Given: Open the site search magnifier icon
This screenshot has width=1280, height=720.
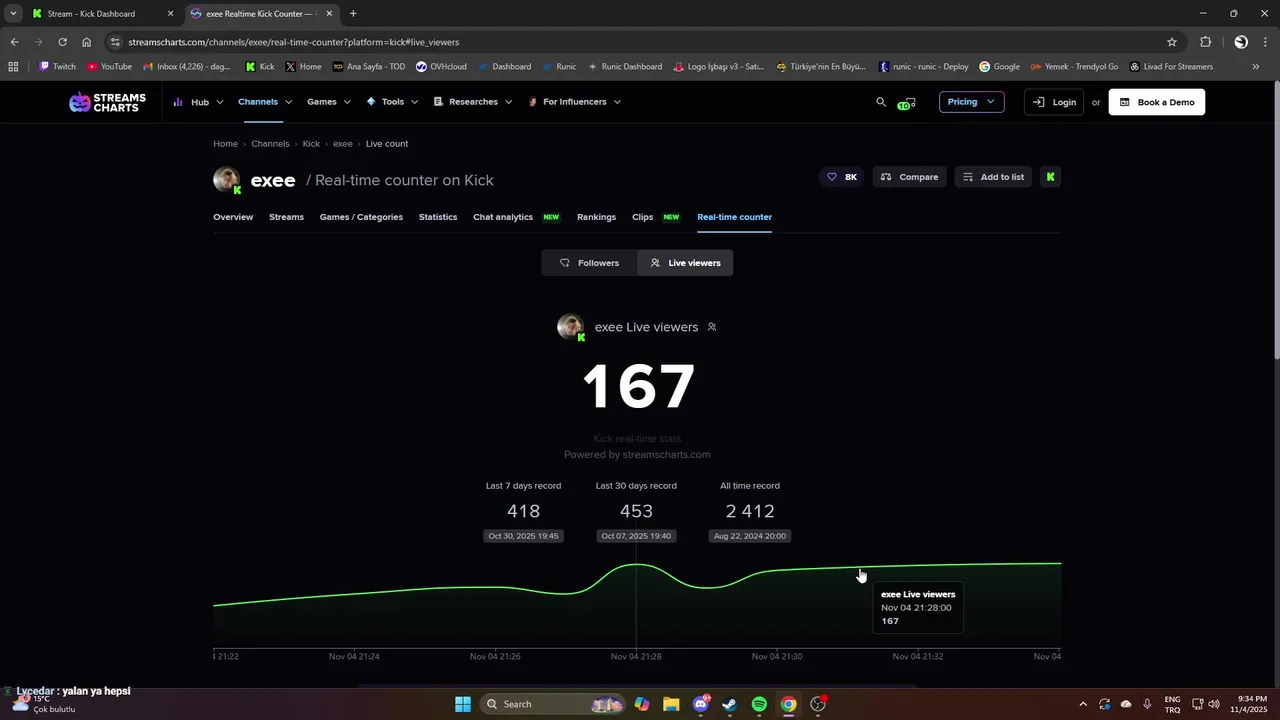Looking at the screenshot, I should pyautogui.click(x=881, y=102).
